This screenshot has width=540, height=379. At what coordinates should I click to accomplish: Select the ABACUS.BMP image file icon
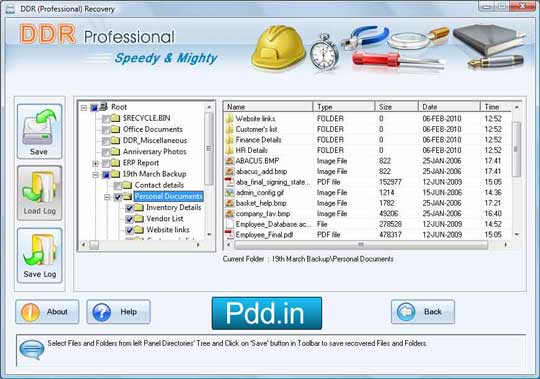click(x=229, y=161)
